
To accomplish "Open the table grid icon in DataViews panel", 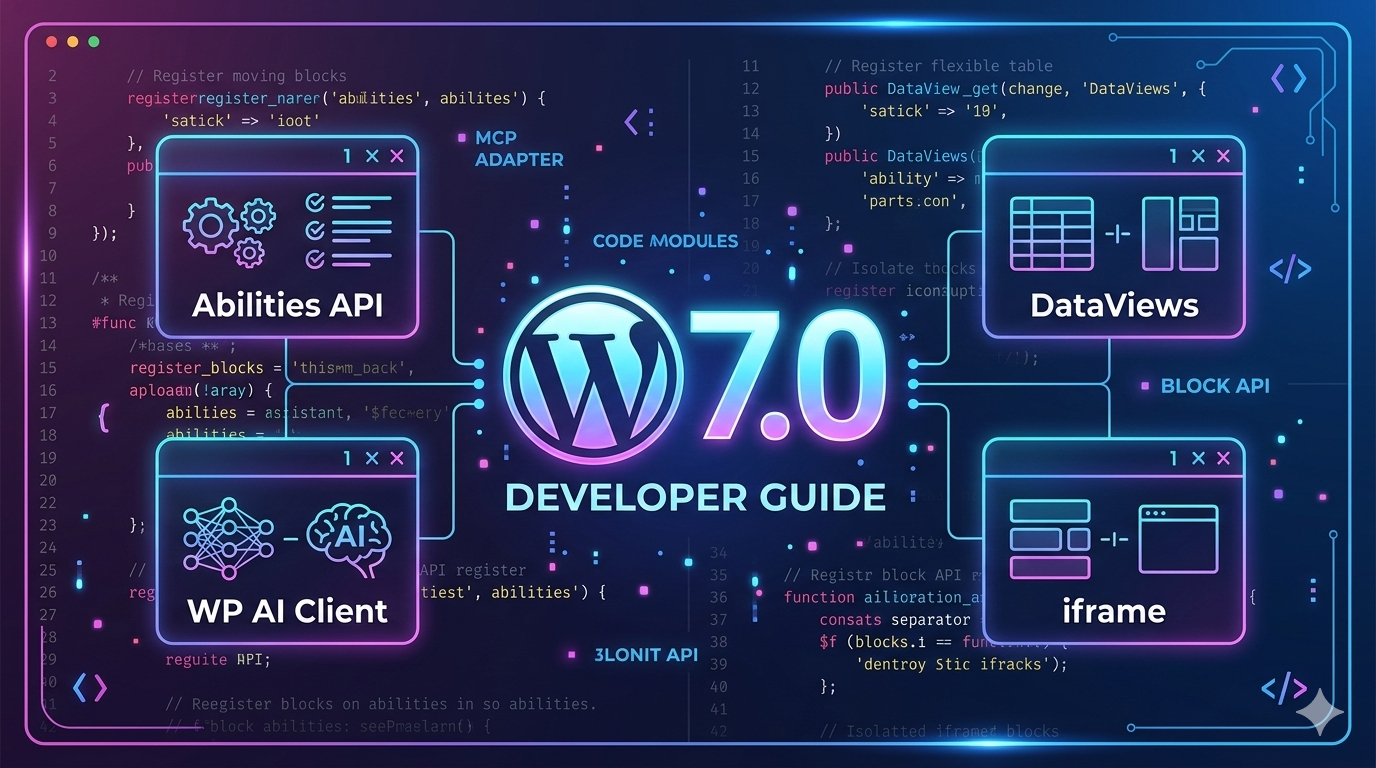I will click(1051, 233).
